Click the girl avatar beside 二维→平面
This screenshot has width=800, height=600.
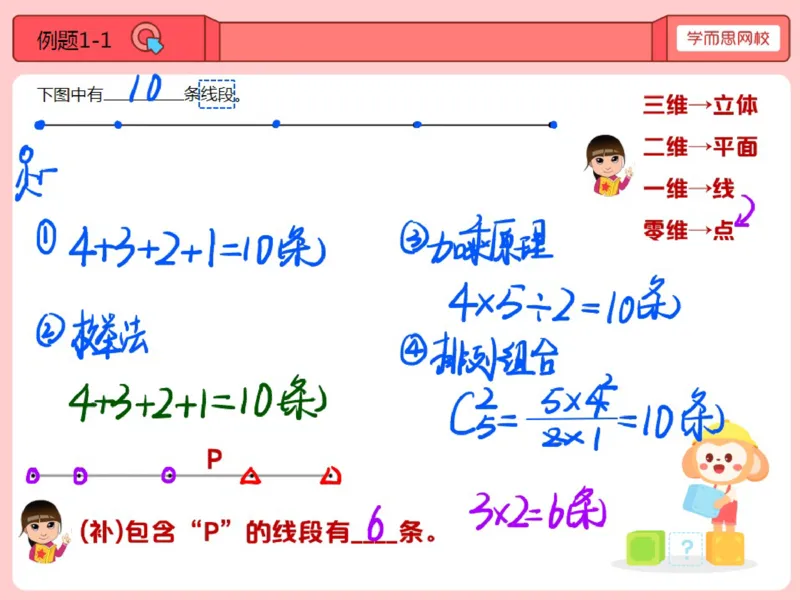[607, 164]
